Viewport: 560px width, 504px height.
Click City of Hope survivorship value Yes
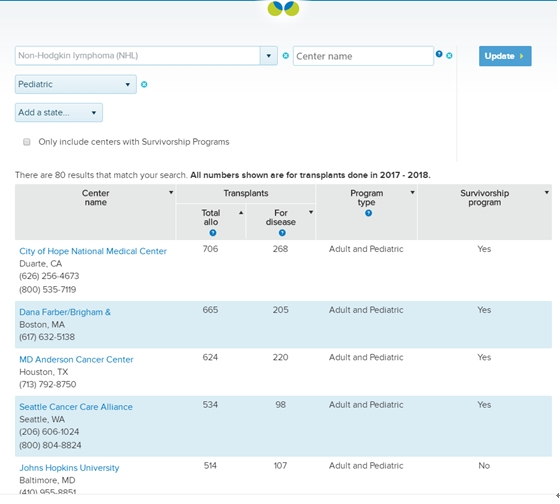(x=484, y=249)
